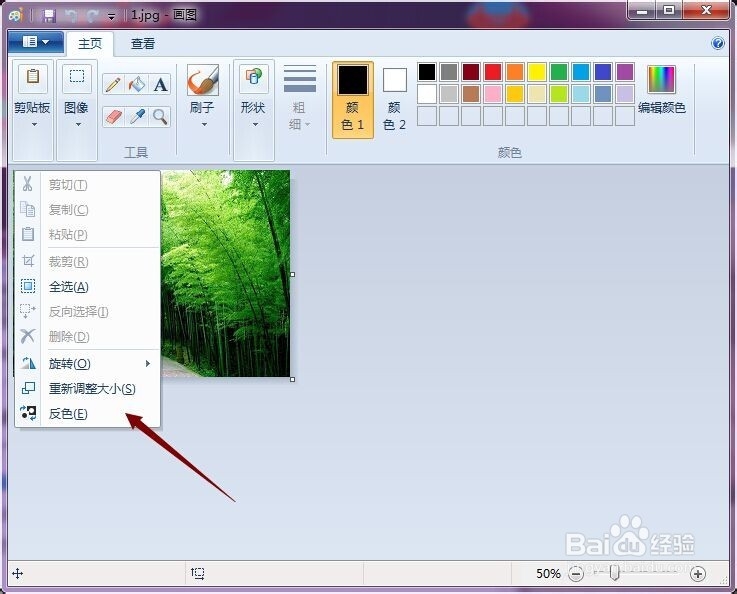Pick the pink palette swatch

[x=493, y=94]
